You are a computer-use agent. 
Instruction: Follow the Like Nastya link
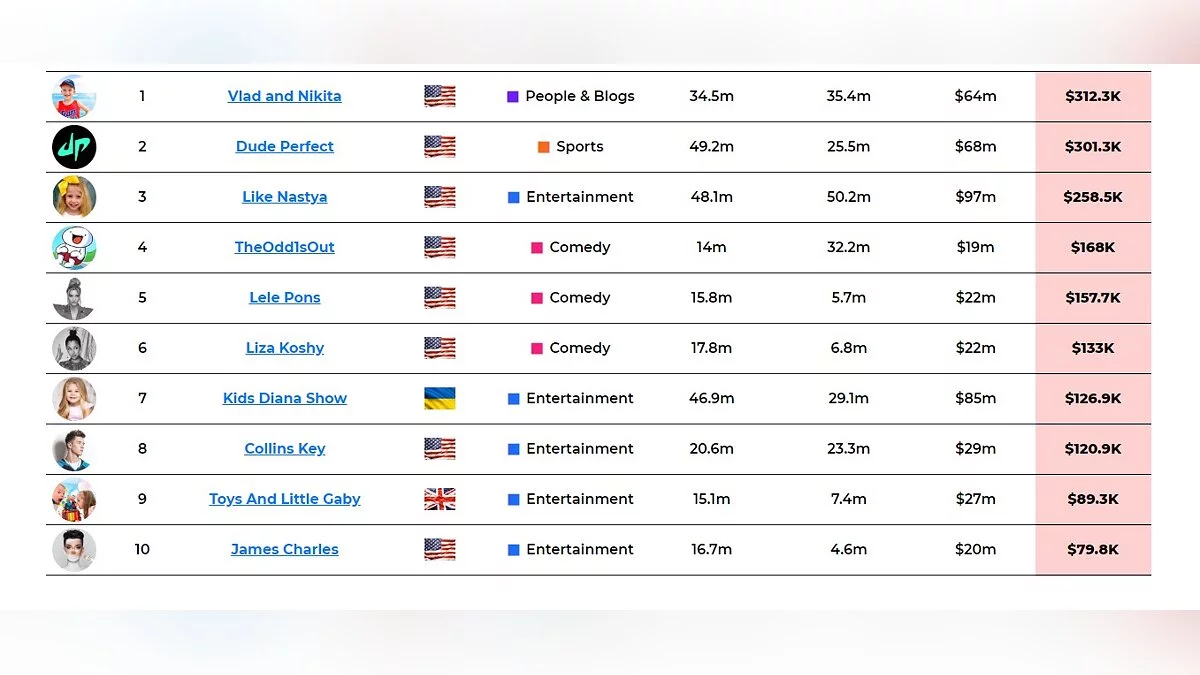tap(285, 197)
